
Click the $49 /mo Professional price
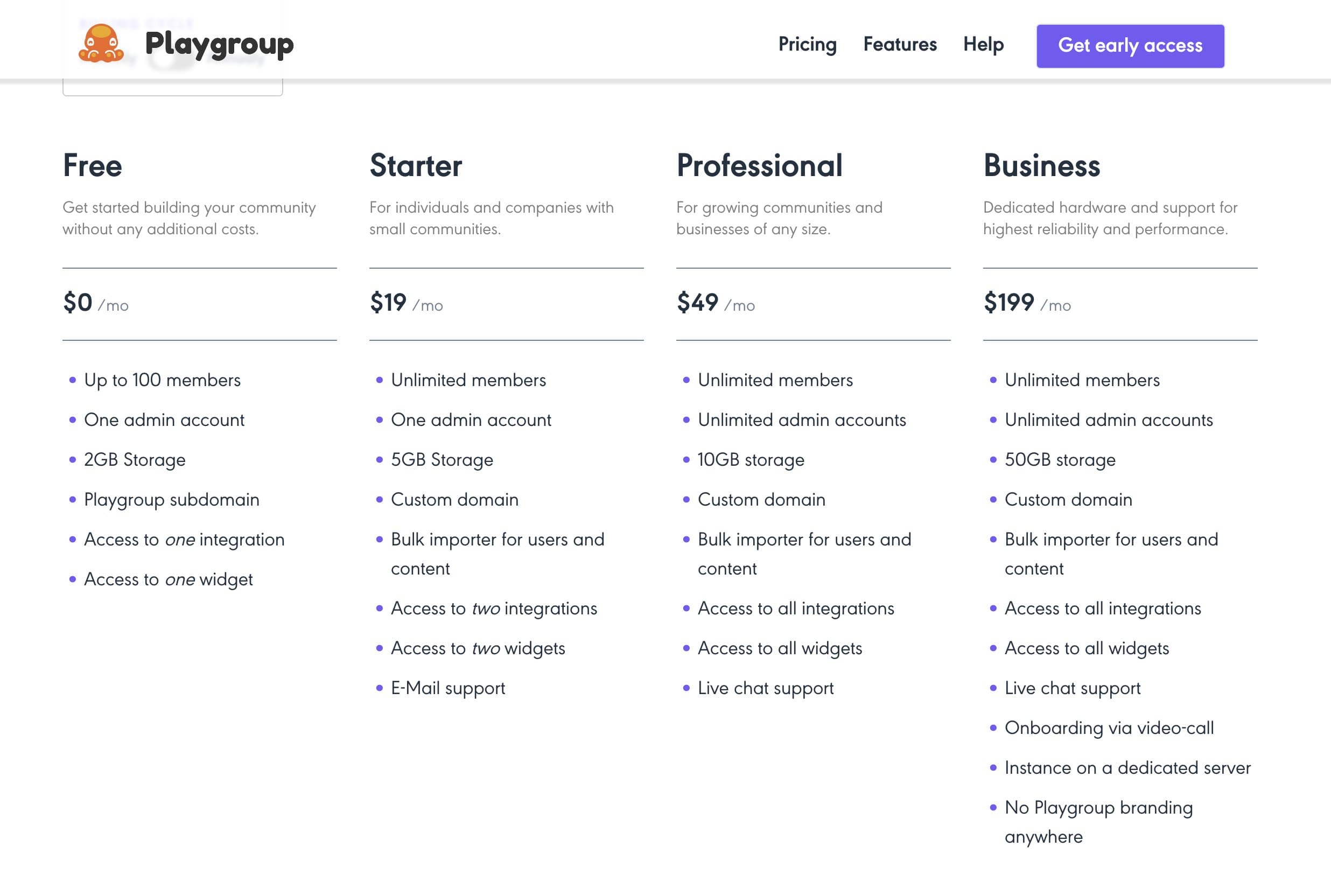(715, 303)
